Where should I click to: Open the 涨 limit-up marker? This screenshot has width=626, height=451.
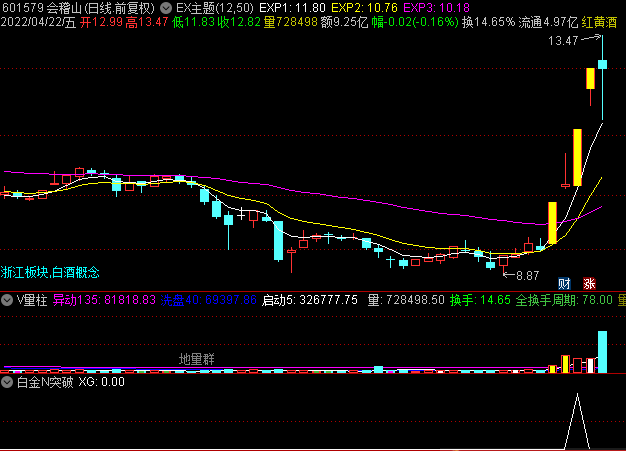click(589, 284)
